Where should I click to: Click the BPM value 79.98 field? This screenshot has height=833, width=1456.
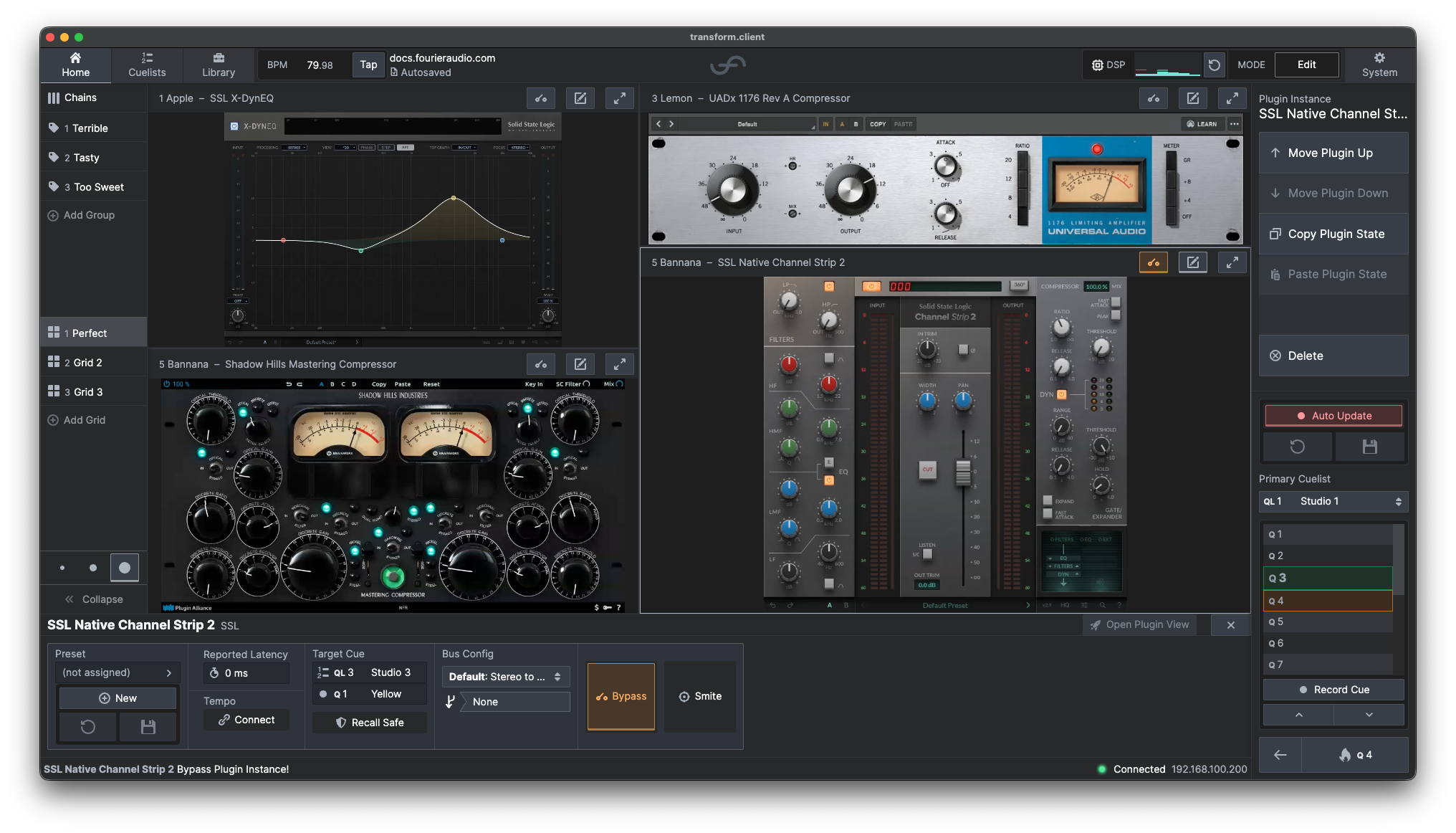pos(320,65)
